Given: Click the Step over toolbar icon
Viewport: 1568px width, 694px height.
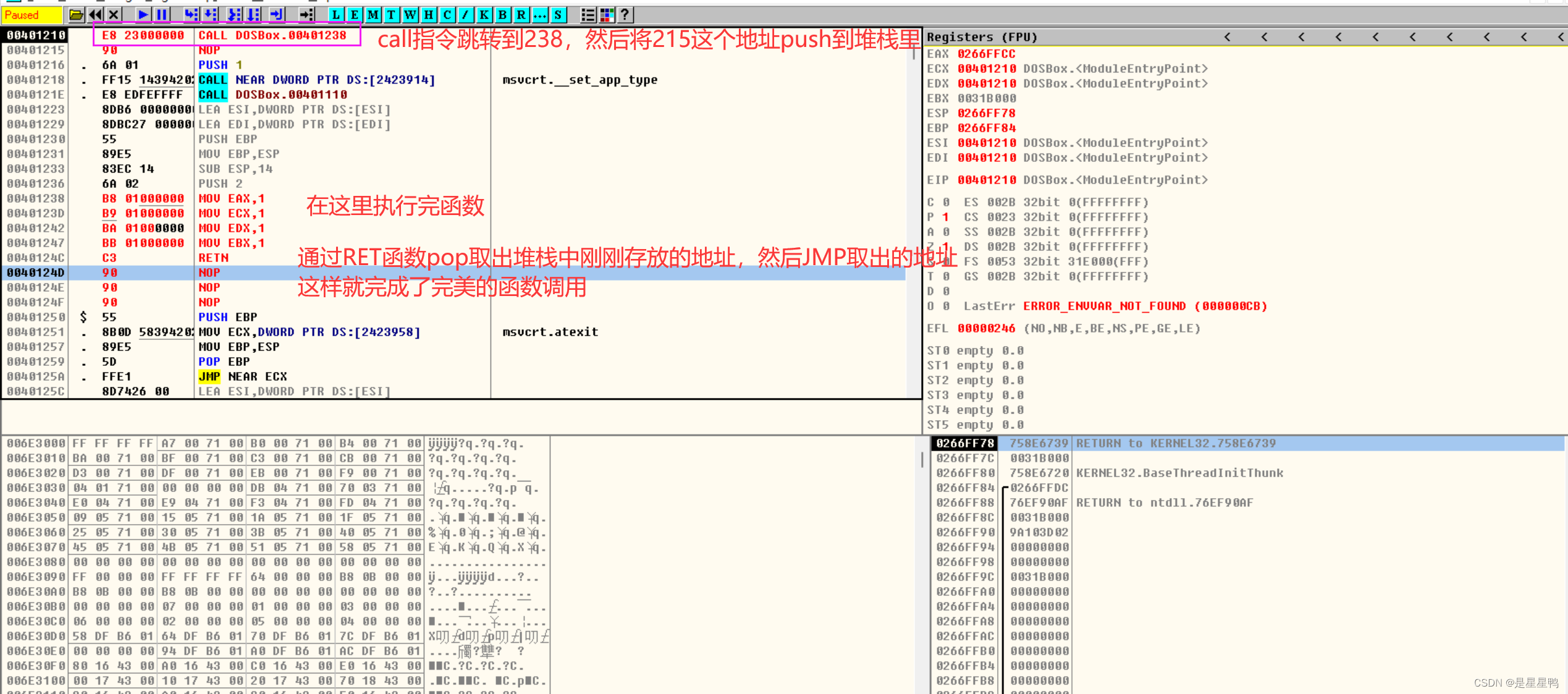Looking at the screenshot, I should (x=211, y=14).
